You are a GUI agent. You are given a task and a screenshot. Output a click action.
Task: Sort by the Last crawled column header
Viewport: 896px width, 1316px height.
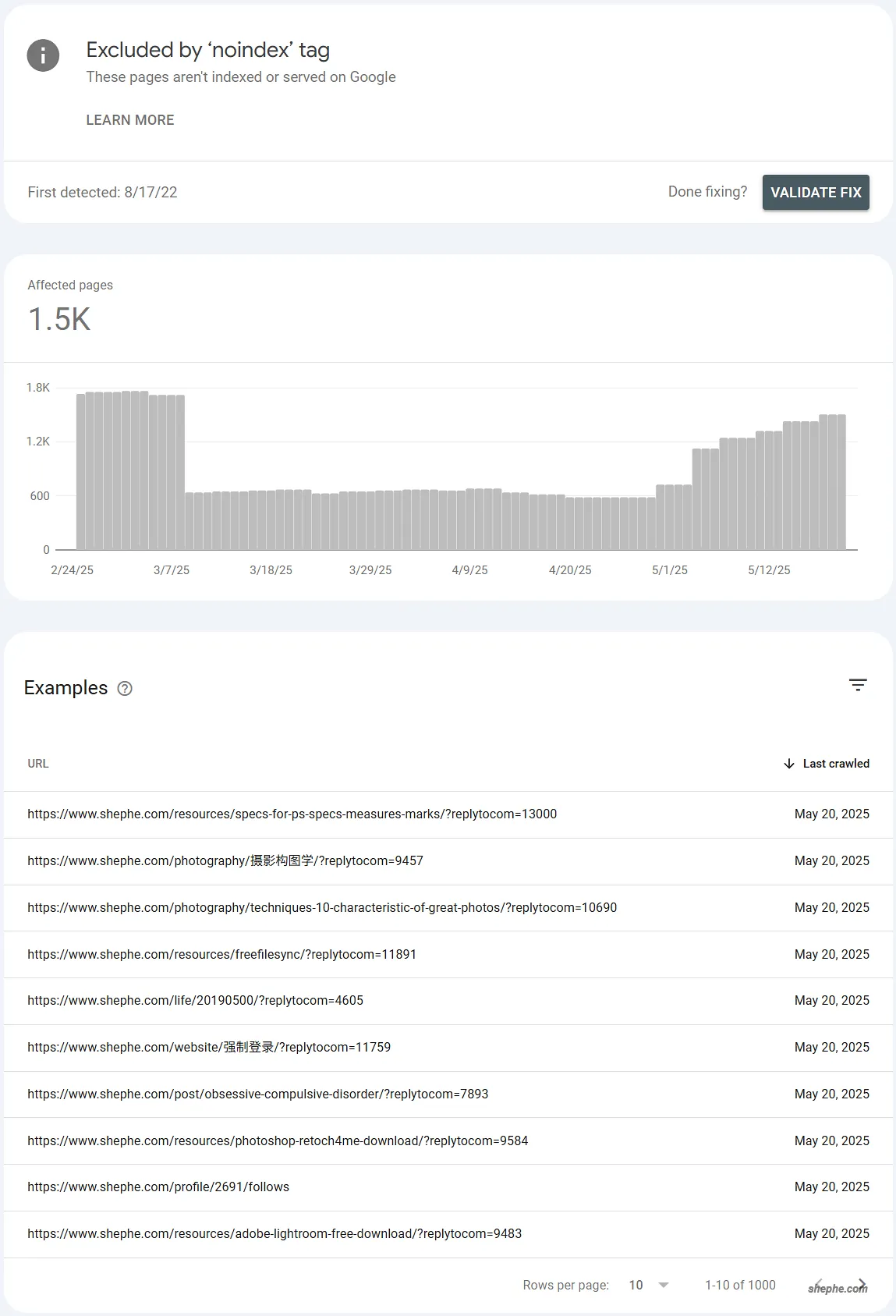point(835,764)
